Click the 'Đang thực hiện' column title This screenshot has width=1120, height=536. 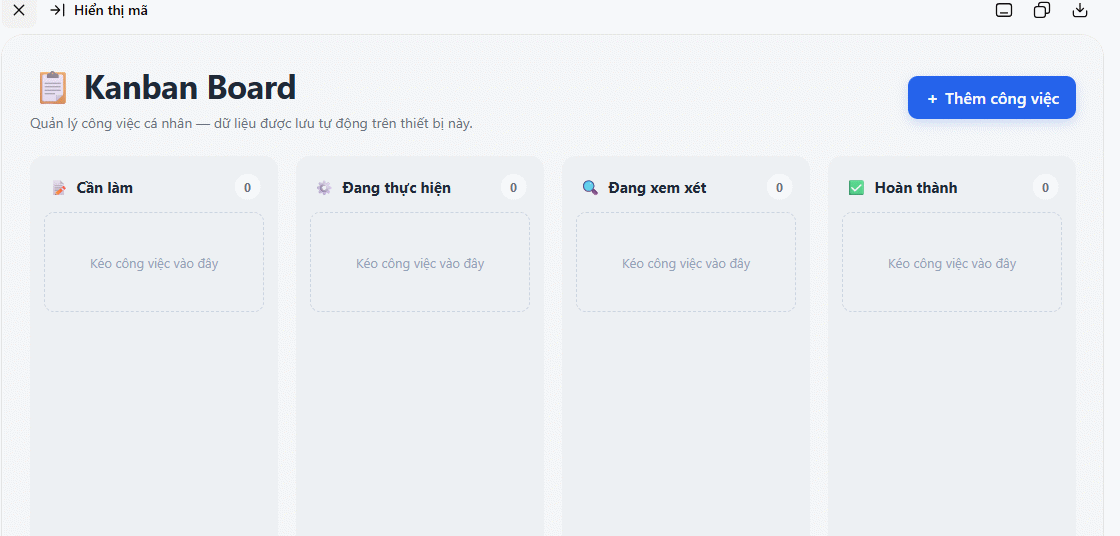[396, 188]
